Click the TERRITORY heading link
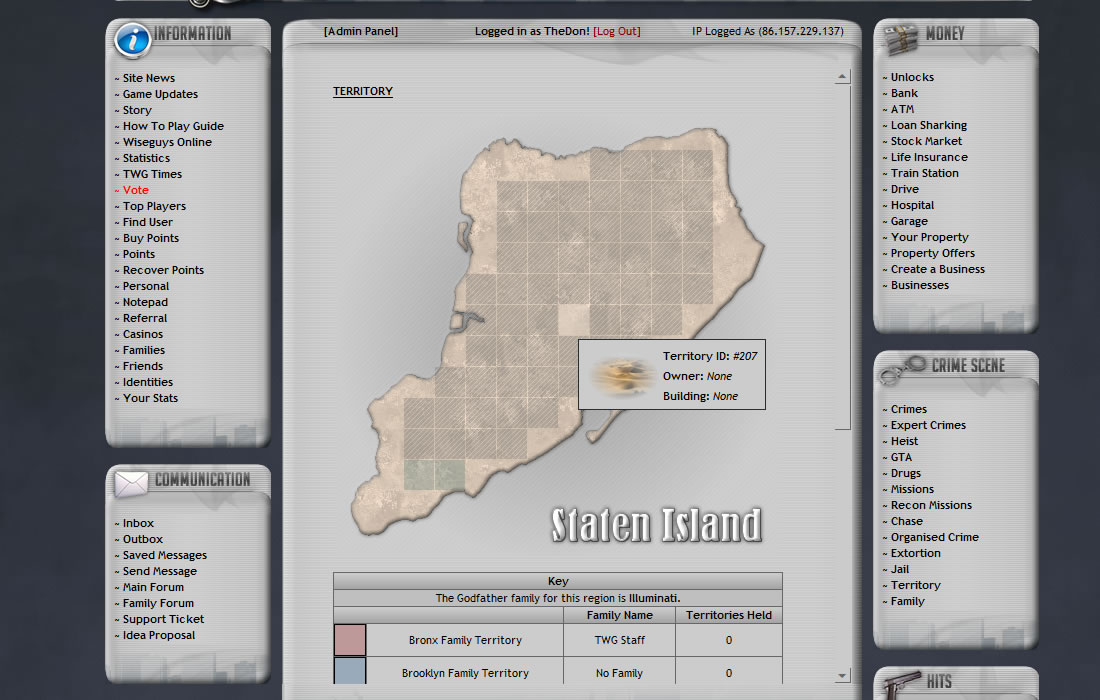The width and height of the screenshot is (1100, 700). point(363,91)
